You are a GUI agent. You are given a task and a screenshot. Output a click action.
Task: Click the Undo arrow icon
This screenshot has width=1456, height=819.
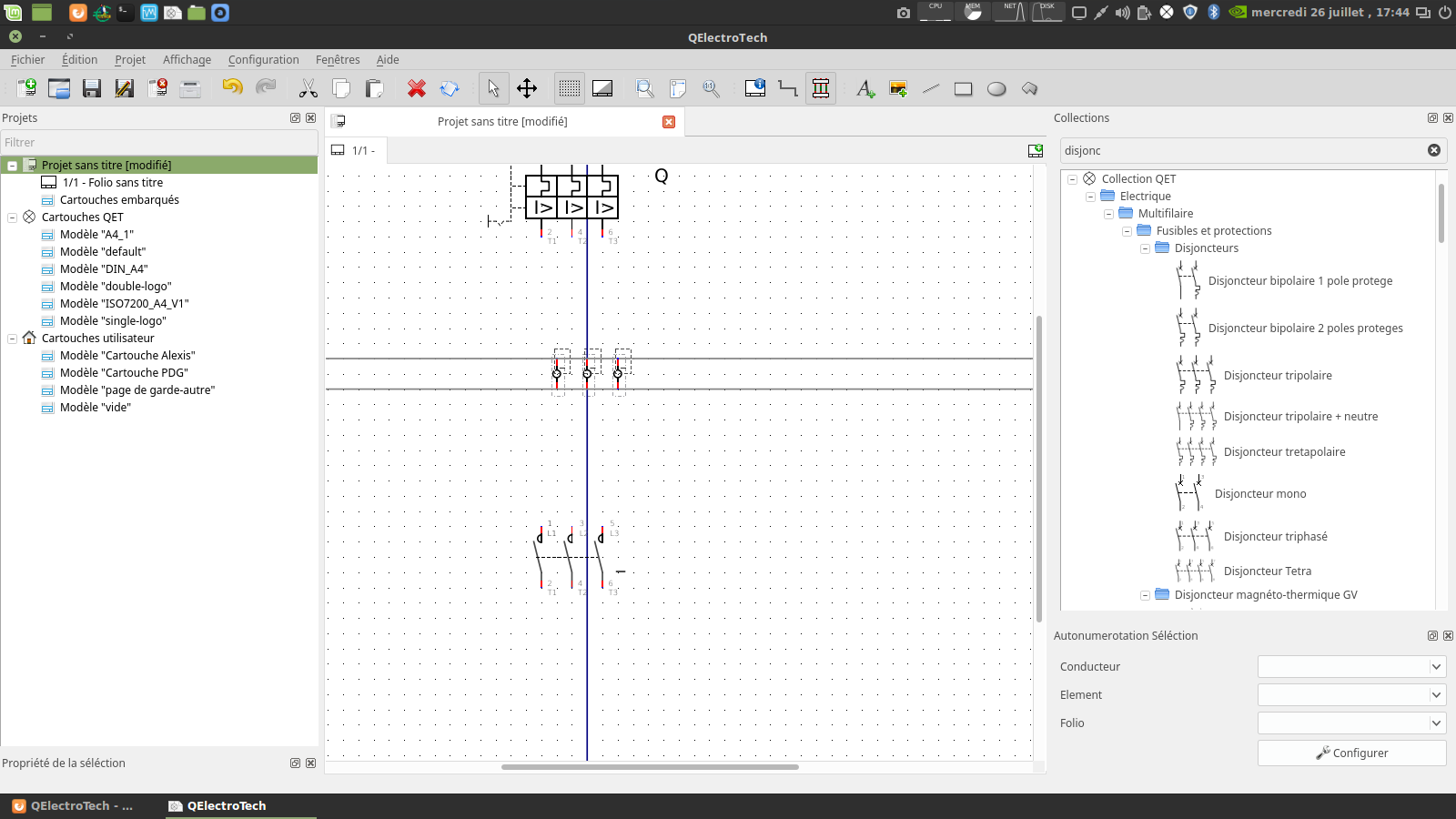point(232,88)
